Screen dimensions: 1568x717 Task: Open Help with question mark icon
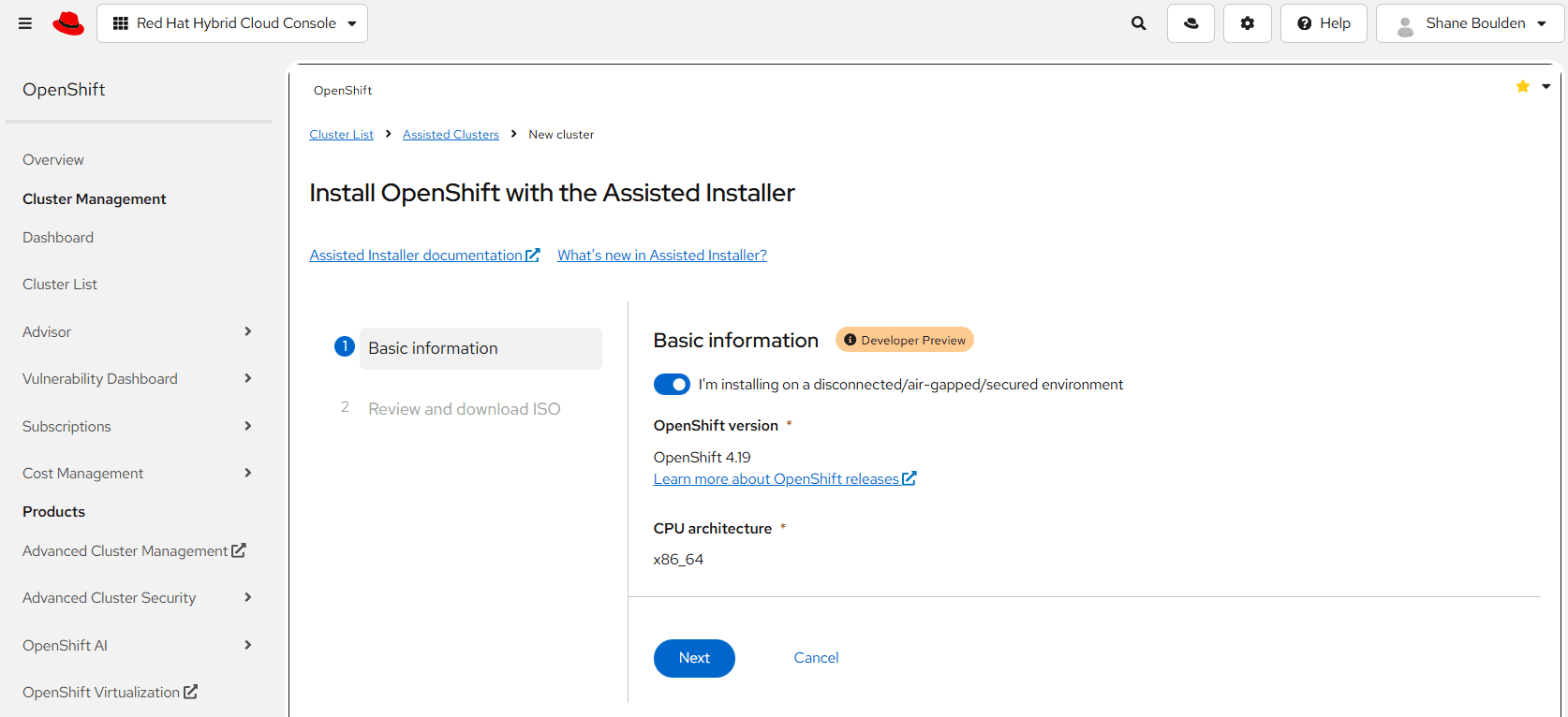pos(1324,23)
